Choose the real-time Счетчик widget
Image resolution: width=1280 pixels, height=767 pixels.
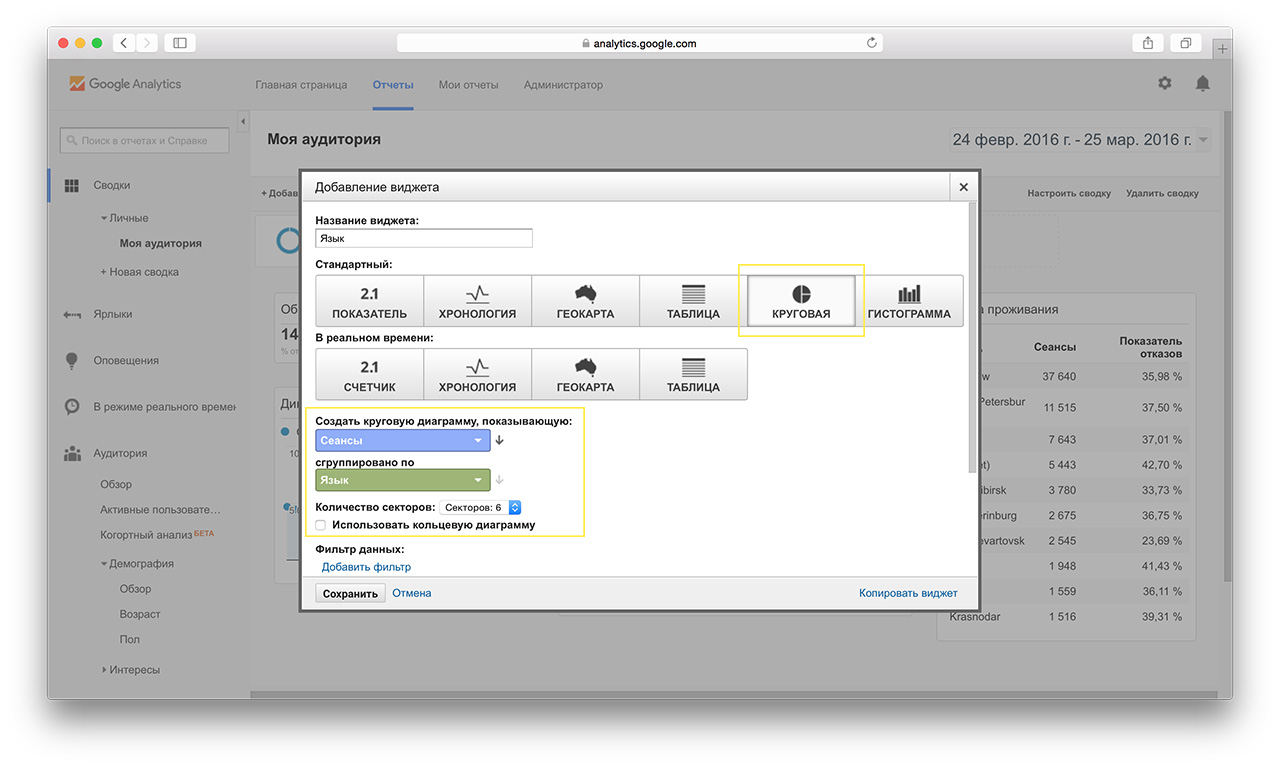369,375
